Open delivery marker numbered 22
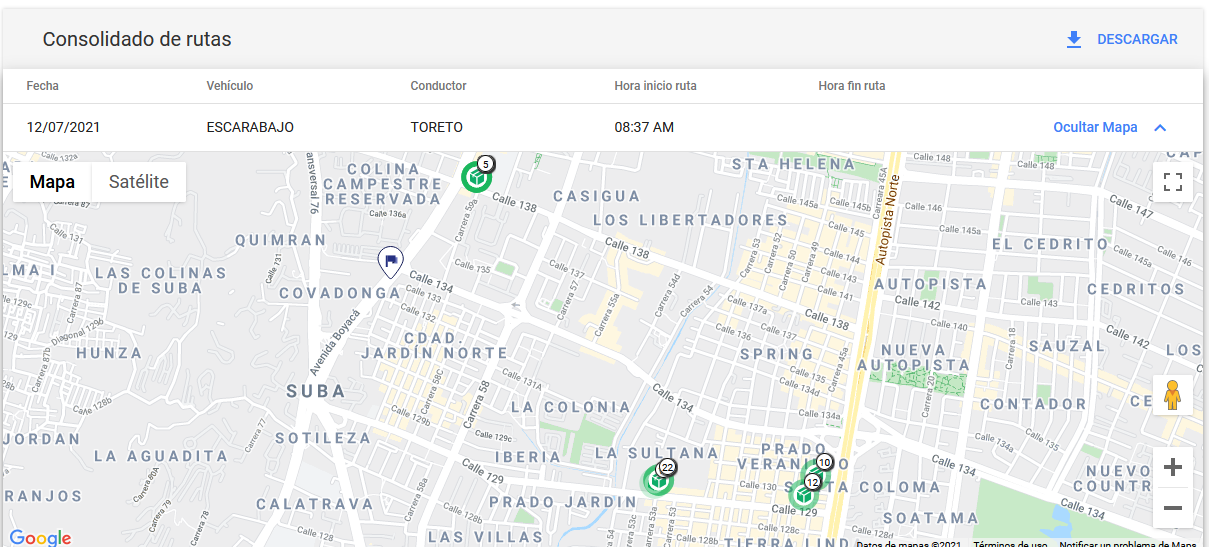 tap(657, 481)
